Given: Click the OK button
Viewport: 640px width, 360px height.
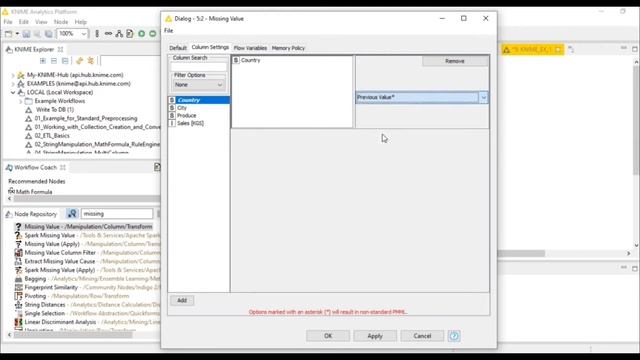Looking at the screenshot, I should [x=328, y=336].
